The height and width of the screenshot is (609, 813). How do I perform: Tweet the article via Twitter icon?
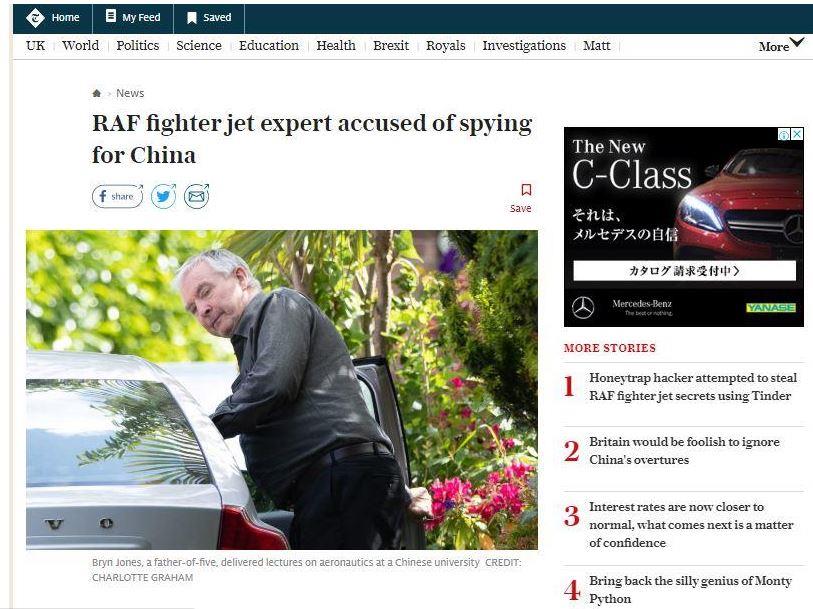[x=163, y=196]
